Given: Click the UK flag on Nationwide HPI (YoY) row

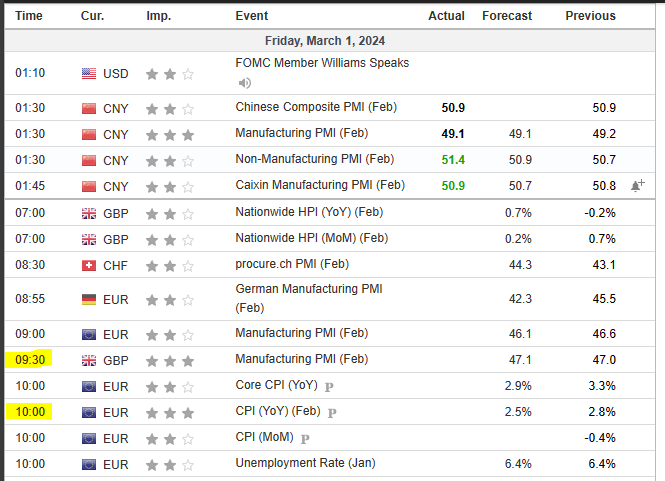Looking at the screenshot, I should pos(89,212).
